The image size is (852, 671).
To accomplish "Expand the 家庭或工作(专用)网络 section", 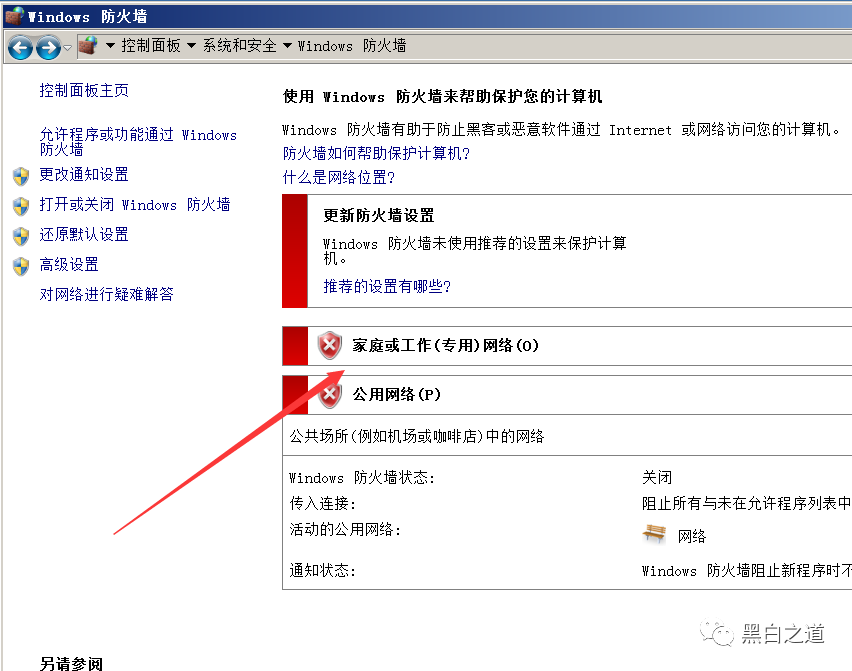I will coord(567,346).
